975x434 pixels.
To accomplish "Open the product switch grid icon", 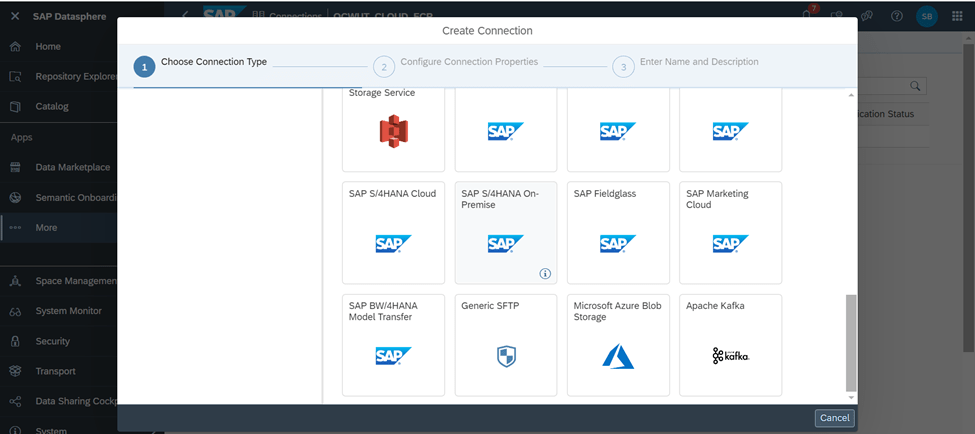I will (958, 17).
